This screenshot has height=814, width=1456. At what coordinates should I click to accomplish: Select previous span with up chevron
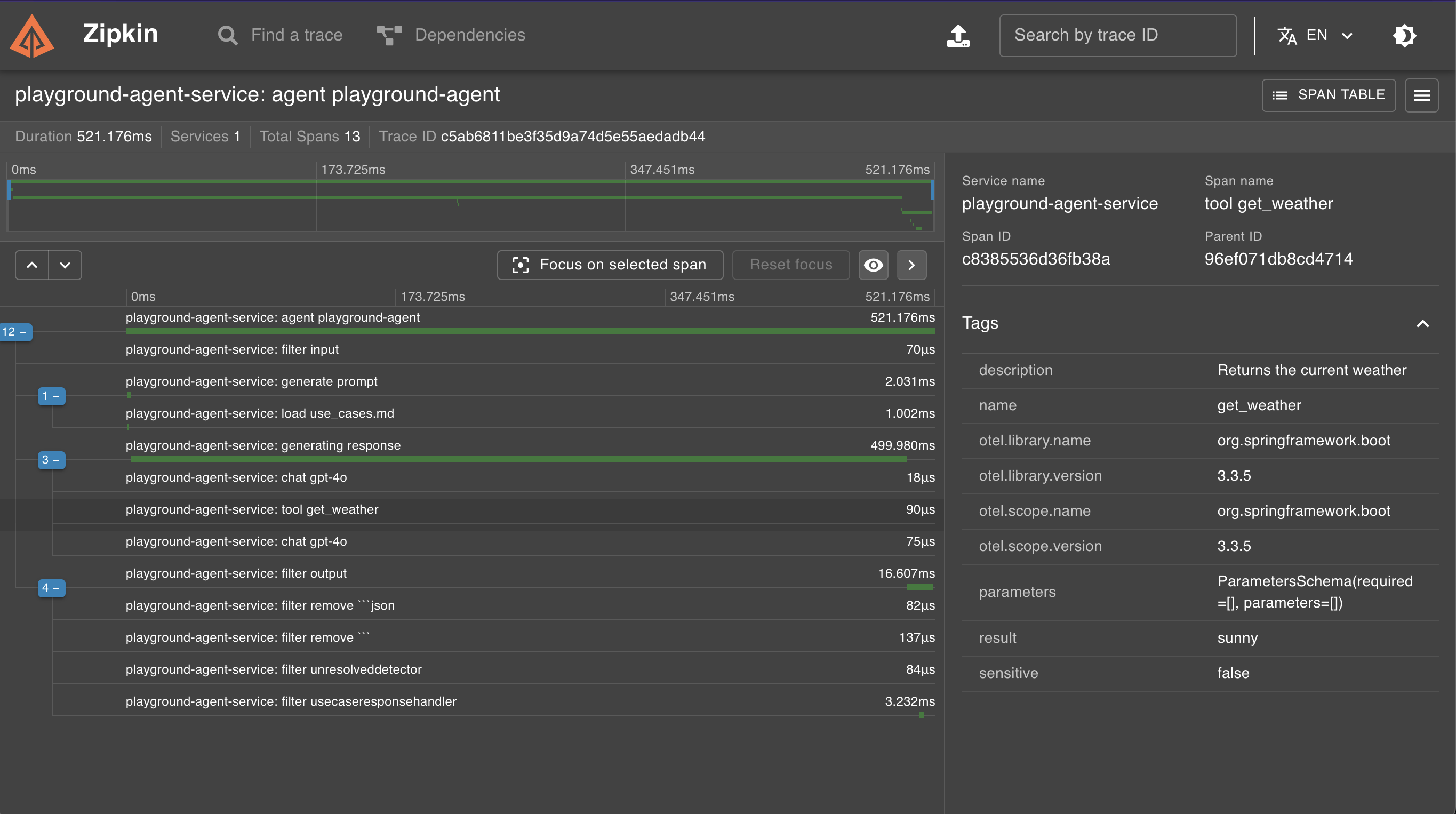tap(32, 265)
